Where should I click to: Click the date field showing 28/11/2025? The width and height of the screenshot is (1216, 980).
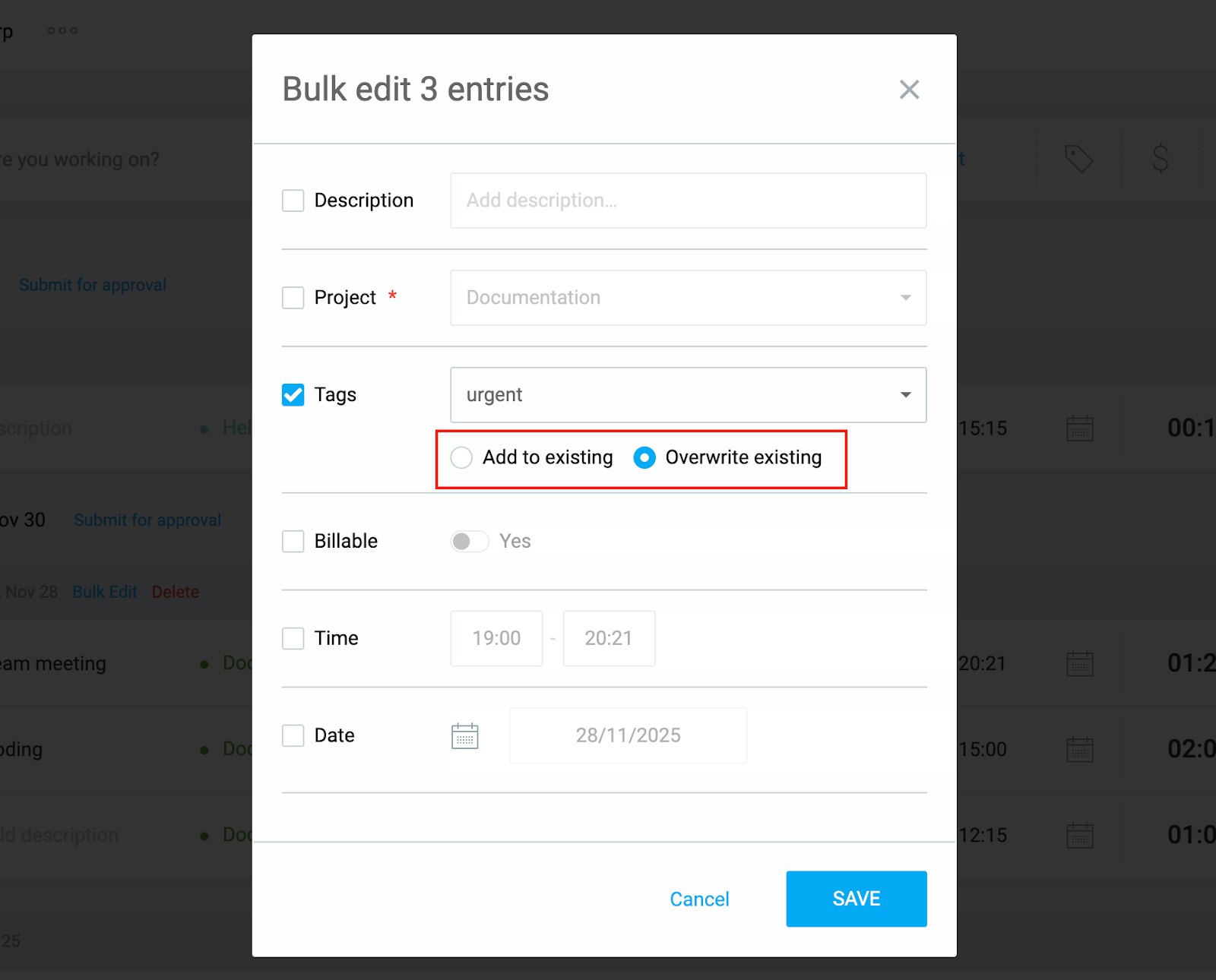click(x=628, y=735)
